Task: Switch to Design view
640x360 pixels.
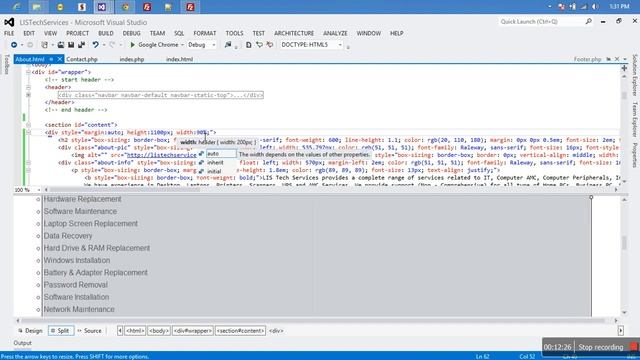Action: (x=30, y=331)
